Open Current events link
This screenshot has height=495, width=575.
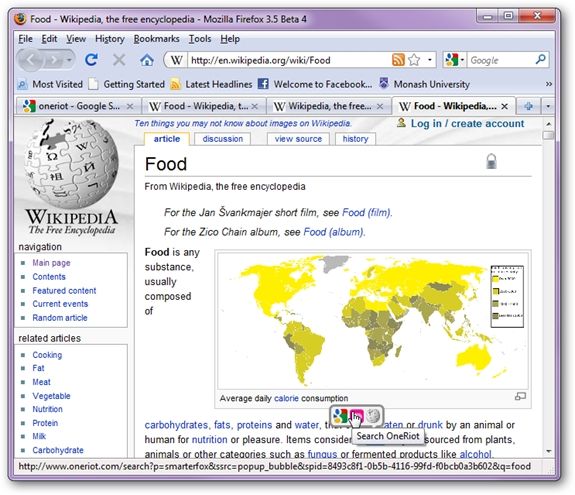point(60,304)
